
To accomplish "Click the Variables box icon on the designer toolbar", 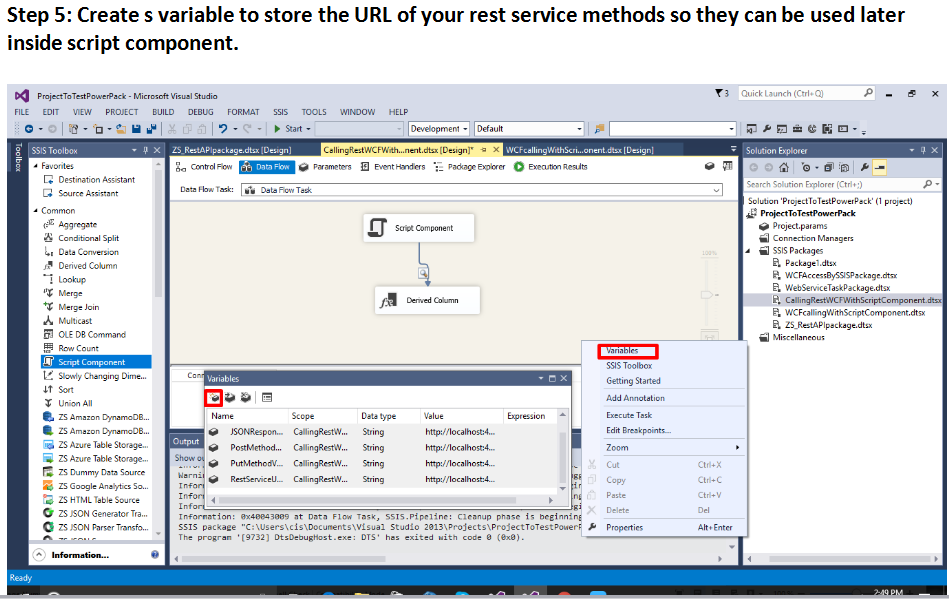I will (x=709, y=166).
